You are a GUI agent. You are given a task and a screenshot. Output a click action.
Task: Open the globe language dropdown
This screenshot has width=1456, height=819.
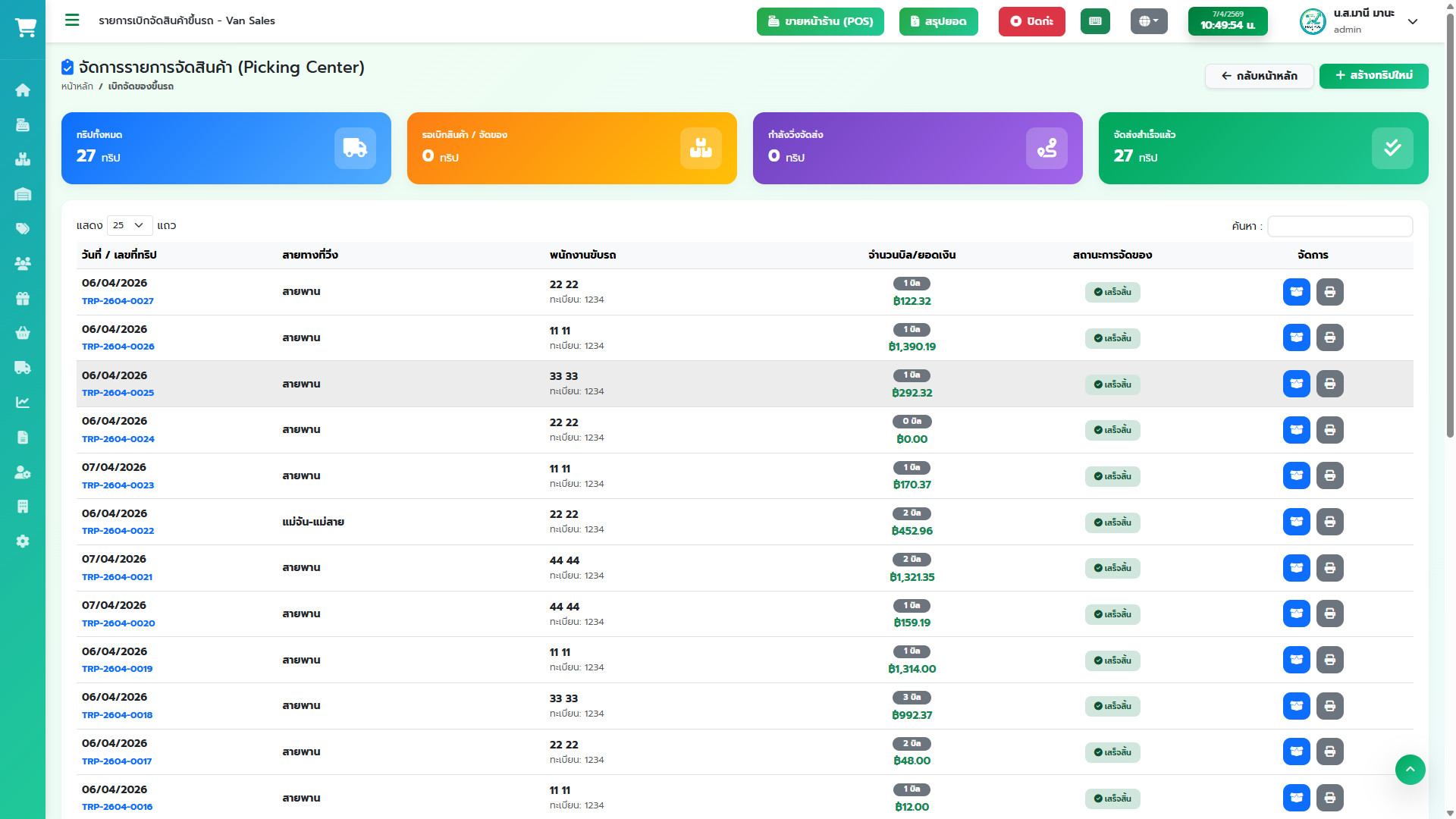click(x=1148, y=21)
